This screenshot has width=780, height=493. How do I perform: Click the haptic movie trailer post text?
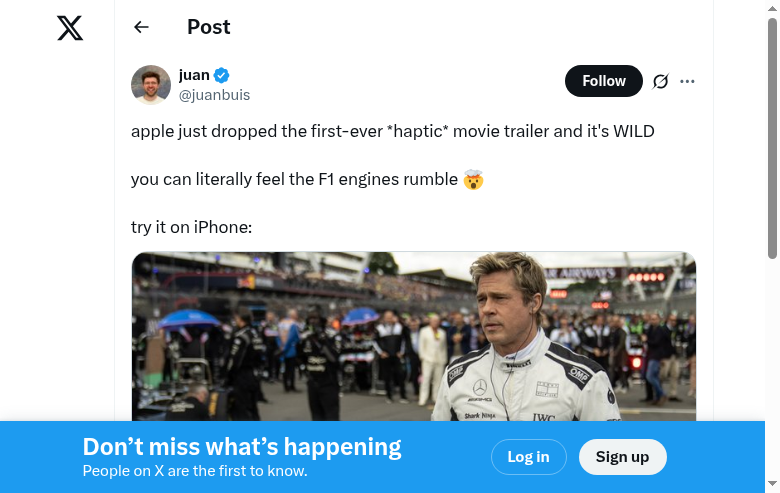(392, 131)
